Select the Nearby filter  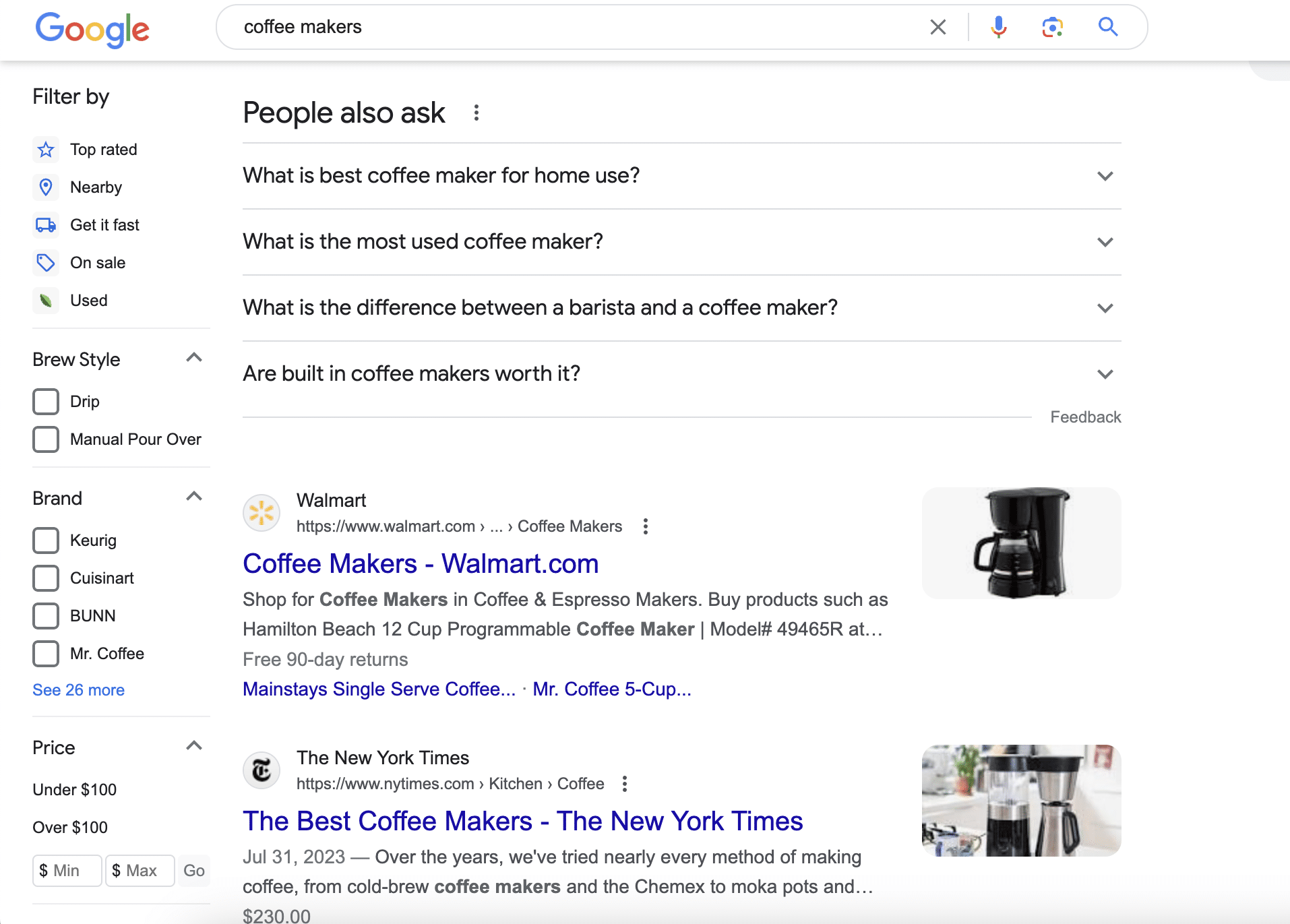96,187
